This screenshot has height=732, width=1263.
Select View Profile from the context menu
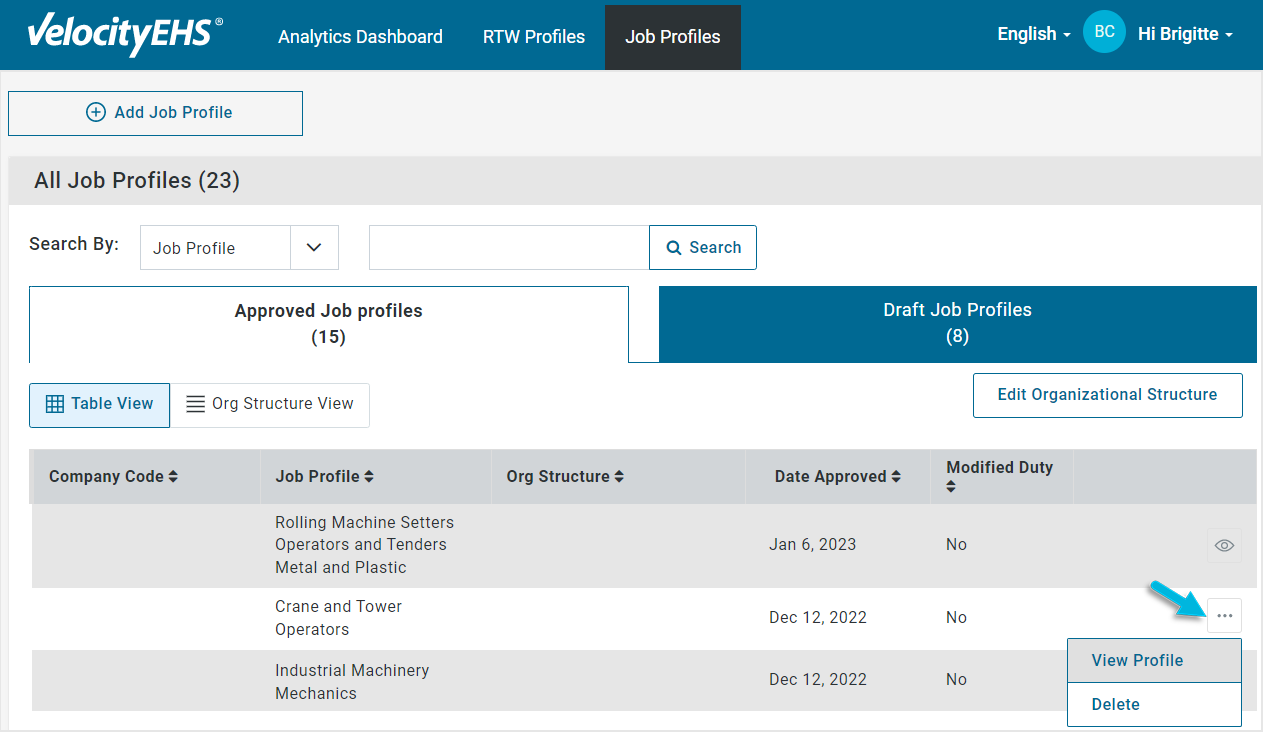[1137, 660]
